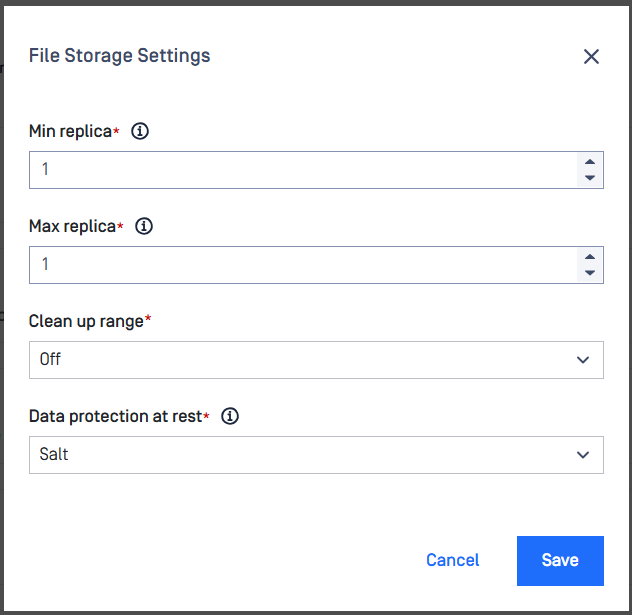Click the chevron on the Off dropdown
632x615 pixels.
click(x=583, y=360)
